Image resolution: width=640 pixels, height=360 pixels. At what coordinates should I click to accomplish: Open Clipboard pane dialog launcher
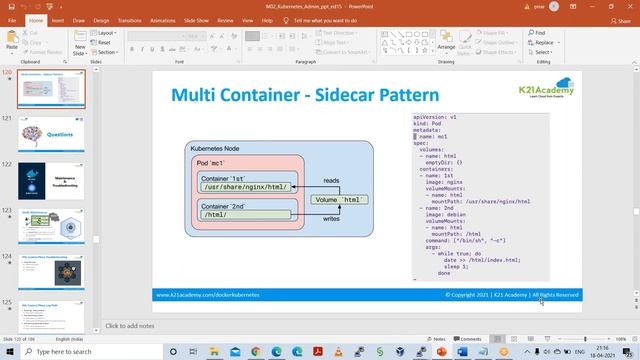65,62
